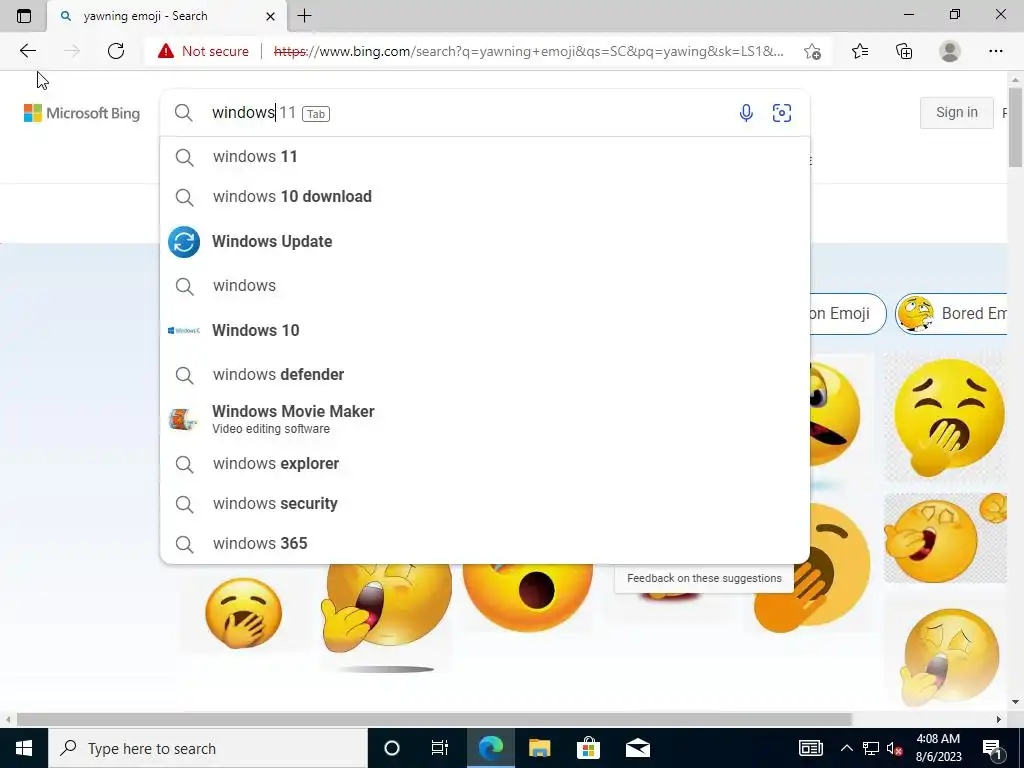Click the search magnifier in Bing box
Screen dimensions: 1024x768
pyautogui.click(x=184, y=113)
